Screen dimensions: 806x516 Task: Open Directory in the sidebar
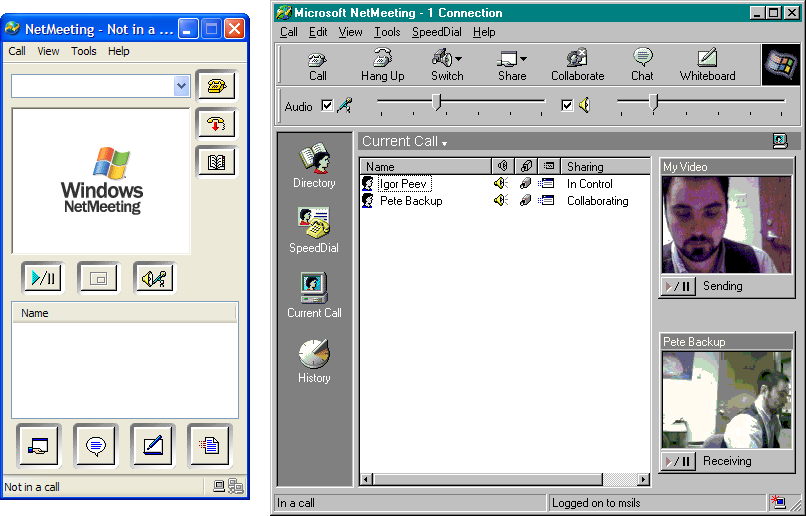pyautogui.click(x=314, y=165)
